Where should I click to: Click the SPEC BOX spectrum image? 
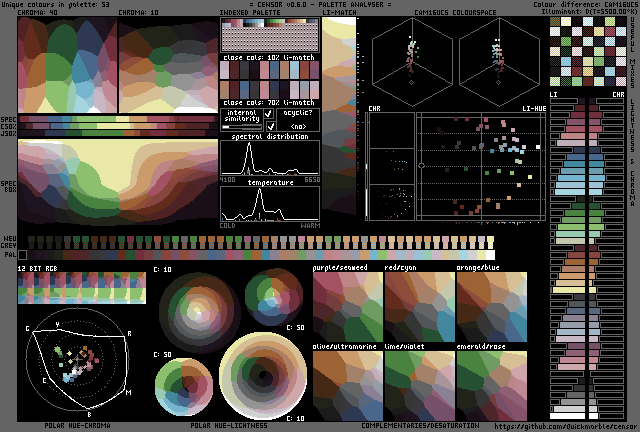(118, 182)
